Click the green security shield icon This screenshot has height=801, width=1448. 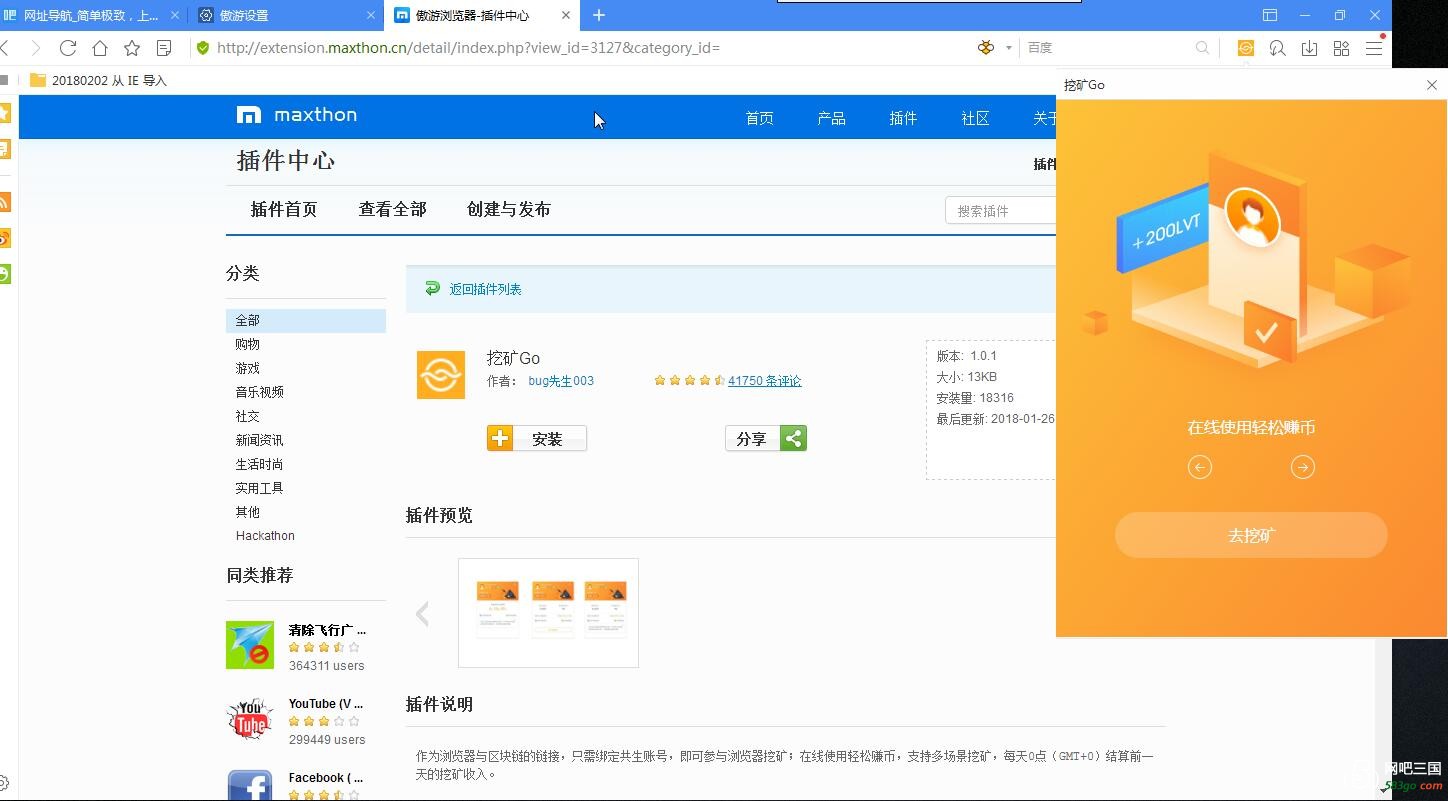[203, 48]
